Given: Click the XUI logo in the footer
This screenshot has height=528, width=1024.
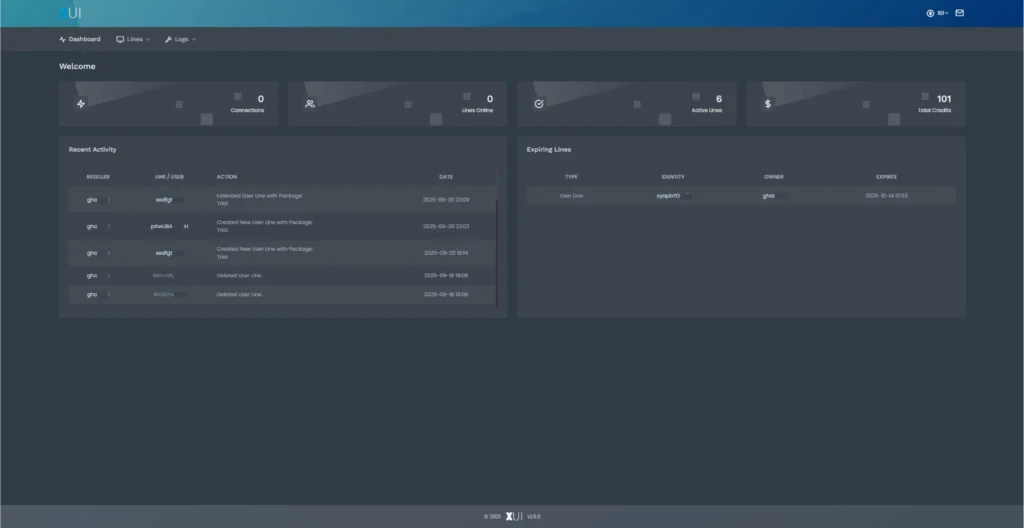Looking at the screenshot, I should pos(514,516).
